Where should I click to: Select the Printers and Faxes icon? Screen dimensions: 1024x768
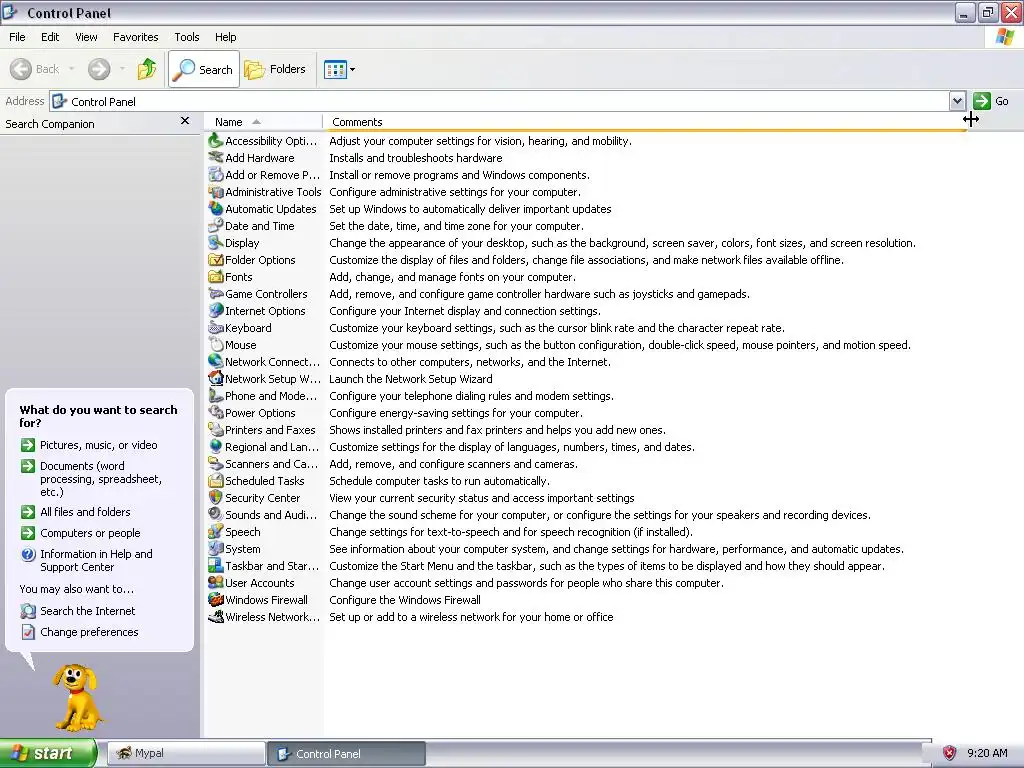coord(216,429)
